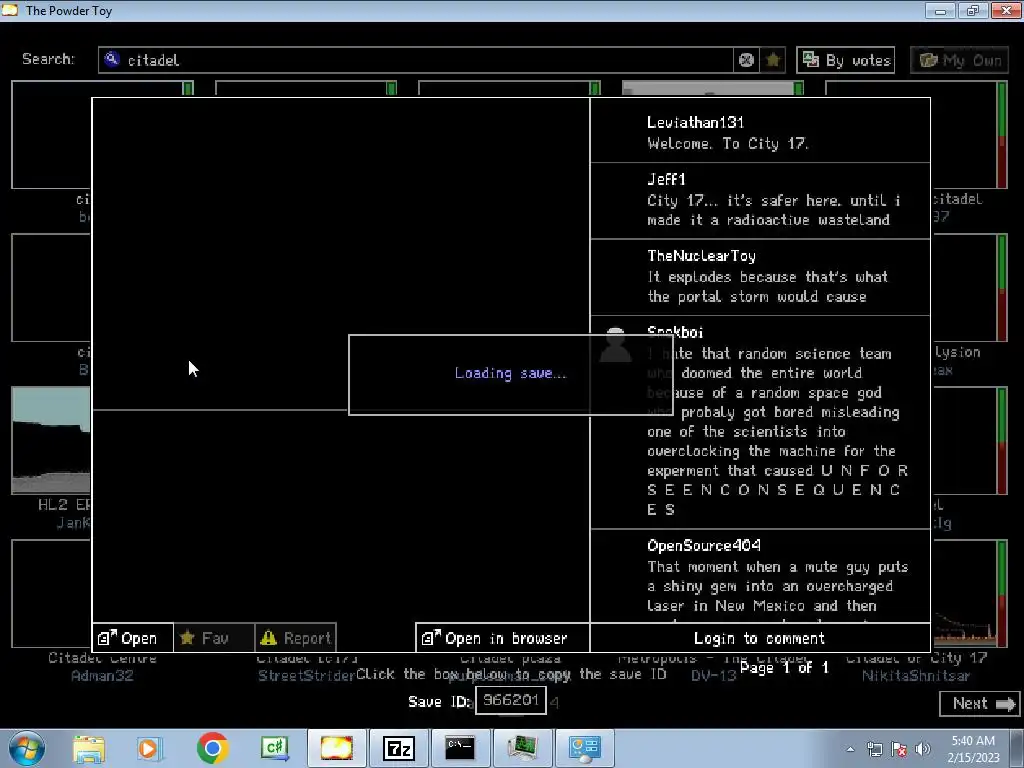Go to the Next results page
The width and height of the screenshot is (1024, 768).
pos(979,703)
